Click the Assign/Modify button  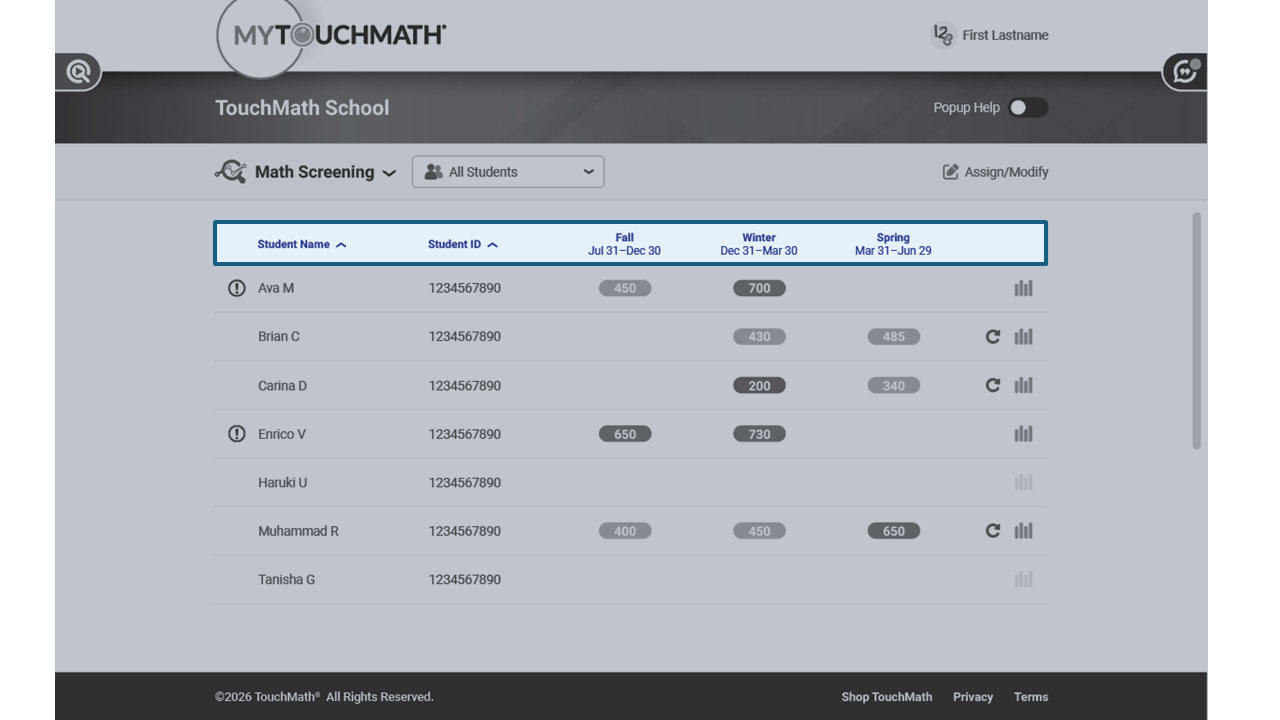tap(996, 172)
